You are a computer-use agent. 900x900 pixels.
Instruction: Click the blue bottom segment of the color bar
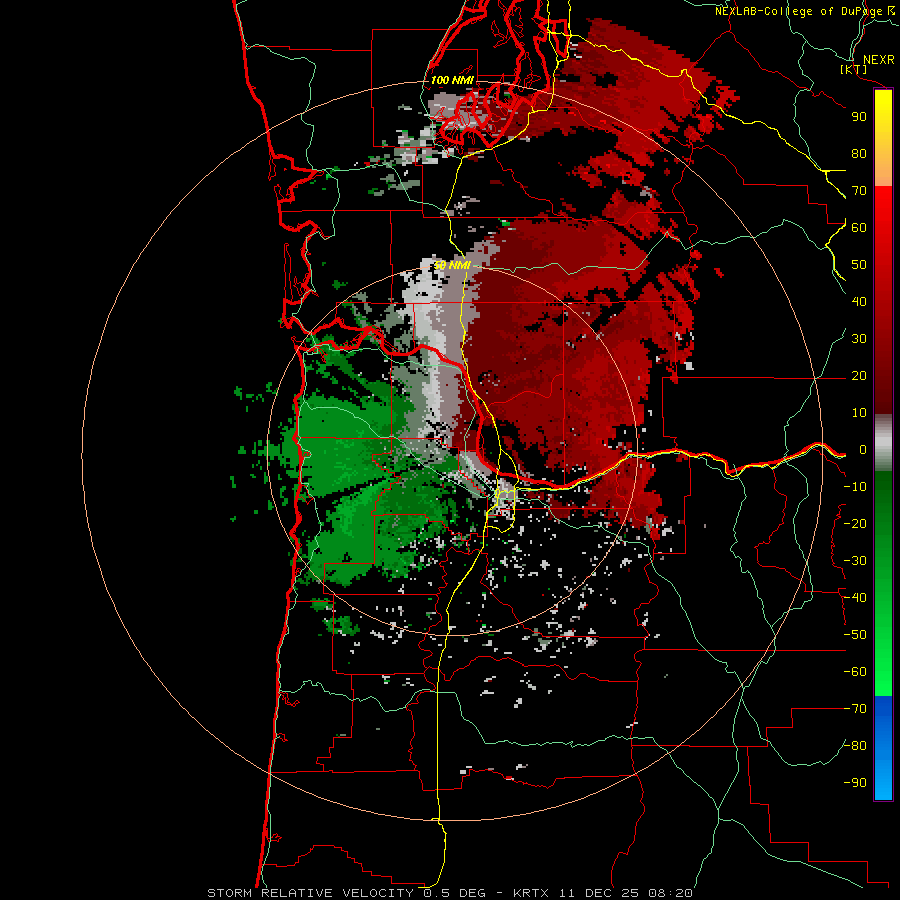[883, 748]
